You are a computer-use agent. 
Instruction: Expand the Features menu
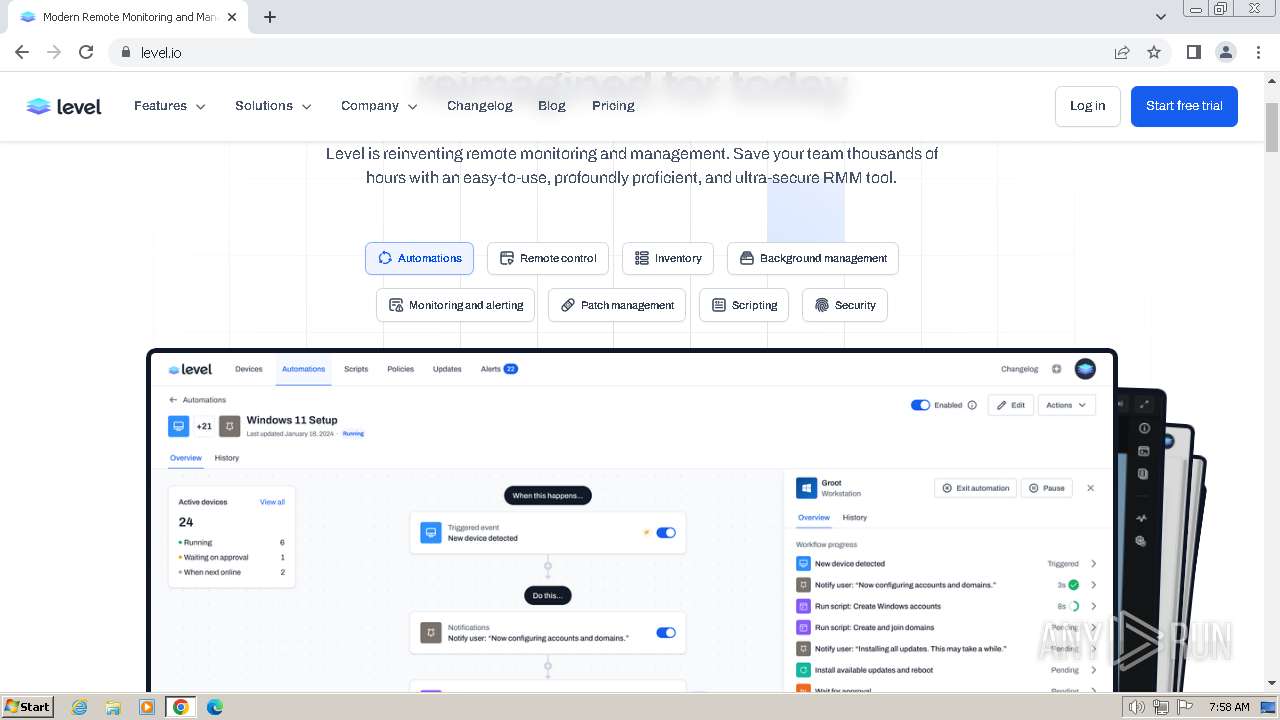[x=170, y=106]
